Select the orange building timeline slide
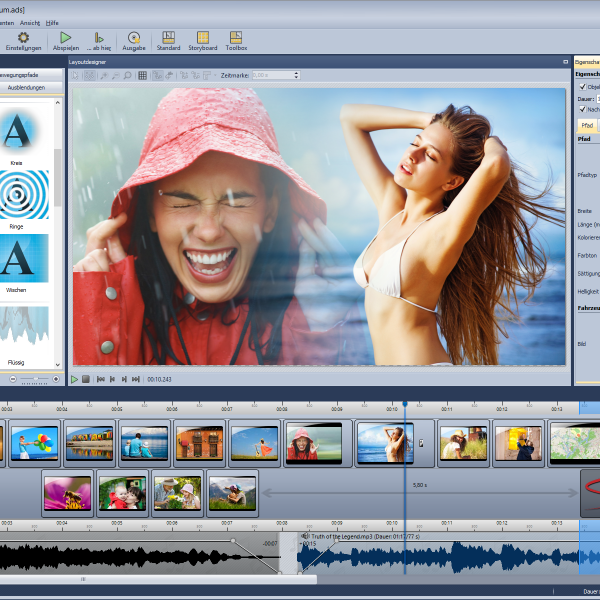Viewport: 600px width, 600px height. point(199,443)
